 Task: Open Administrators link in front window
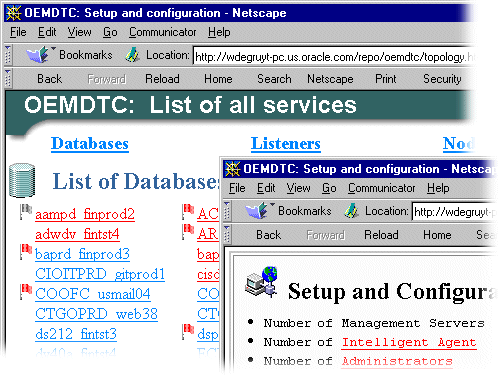(x=397, y=361)
